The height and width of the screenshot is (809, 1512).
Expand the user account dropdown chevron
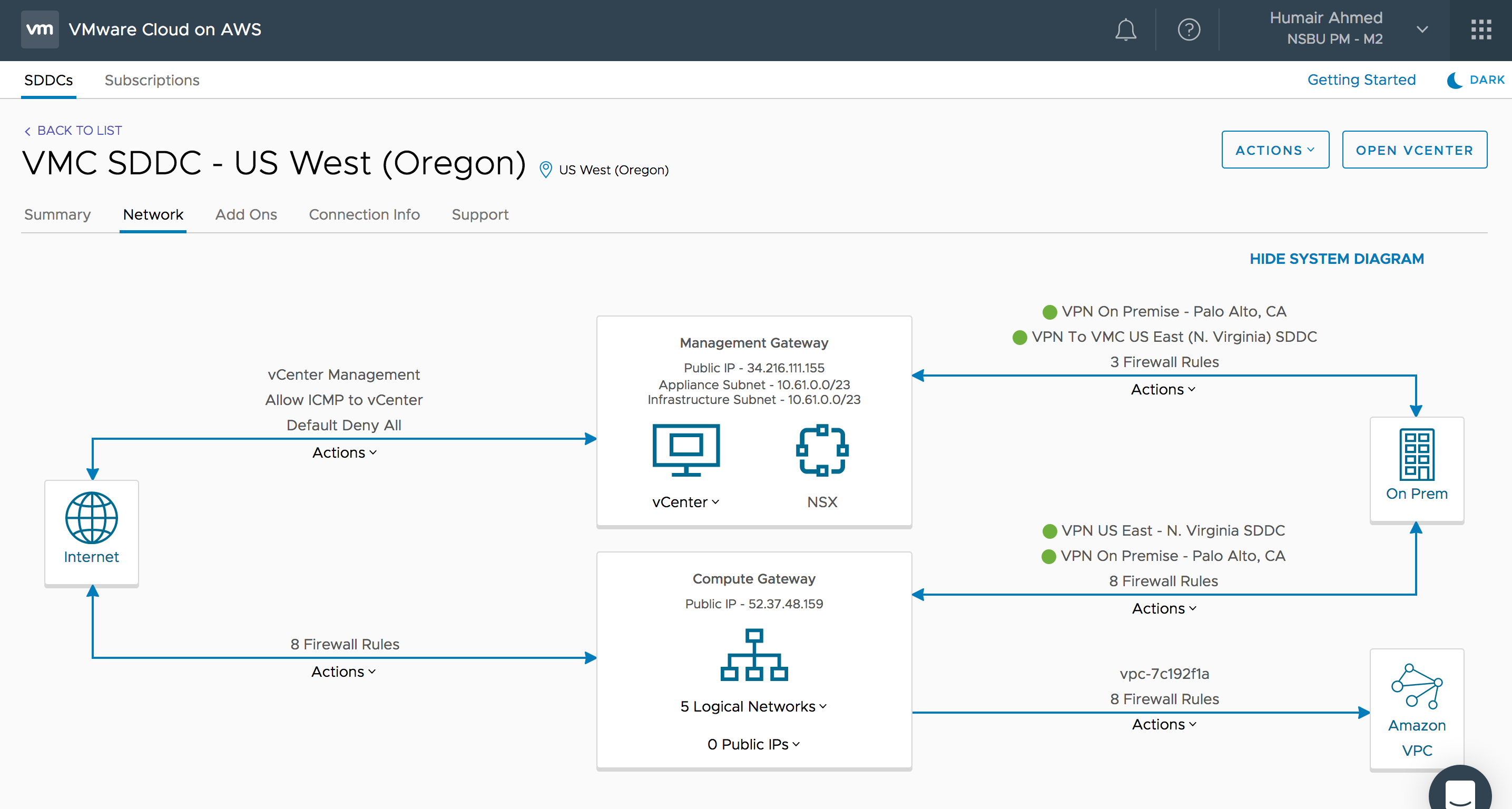pos(1421,29)
